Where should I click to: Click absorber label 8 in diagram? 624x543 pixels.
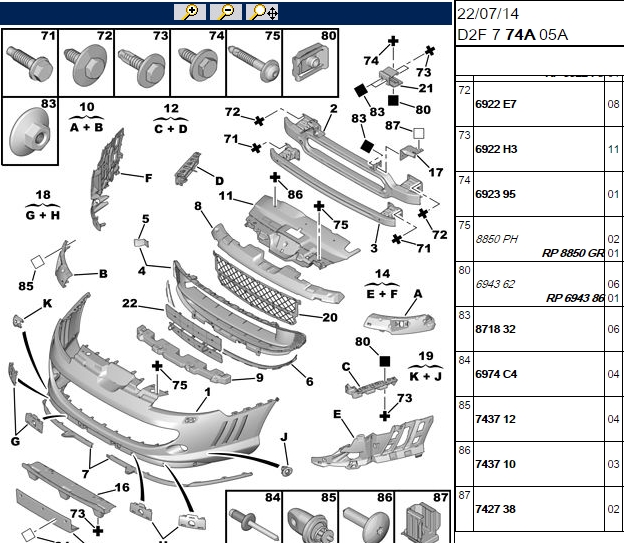pyautogui.click(x=198, y=206)
